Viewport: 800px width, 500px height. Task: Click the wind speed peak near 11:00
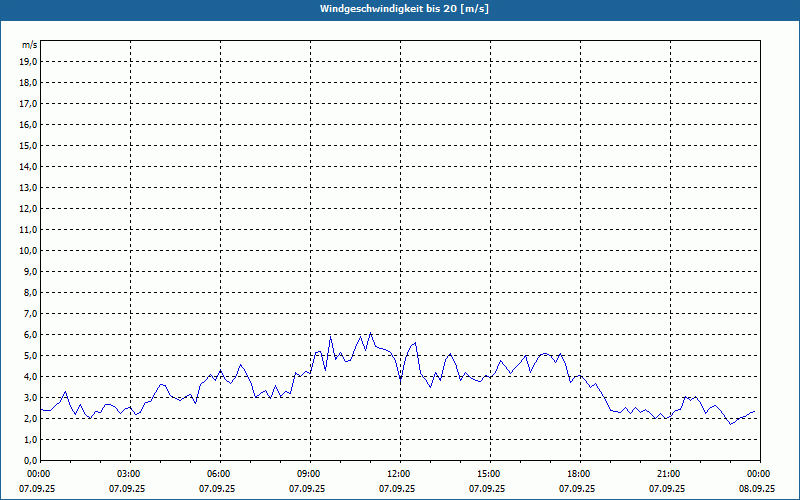point(370,333)
